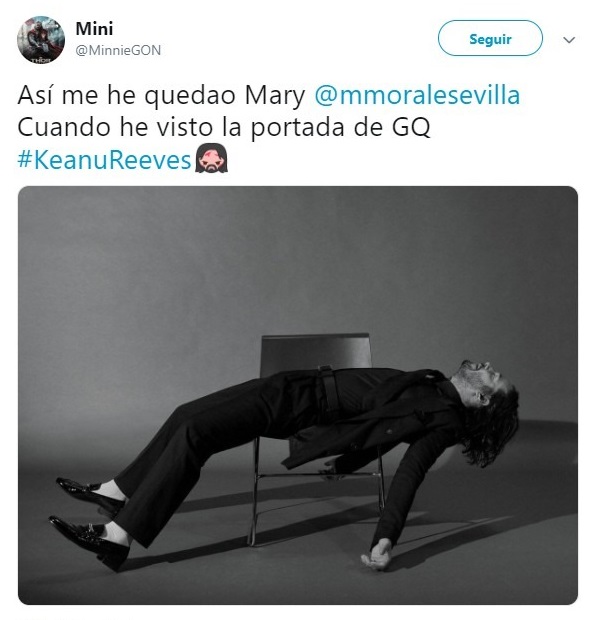
Task: Expand the tweet options chevron
Action: click(569, 40)
